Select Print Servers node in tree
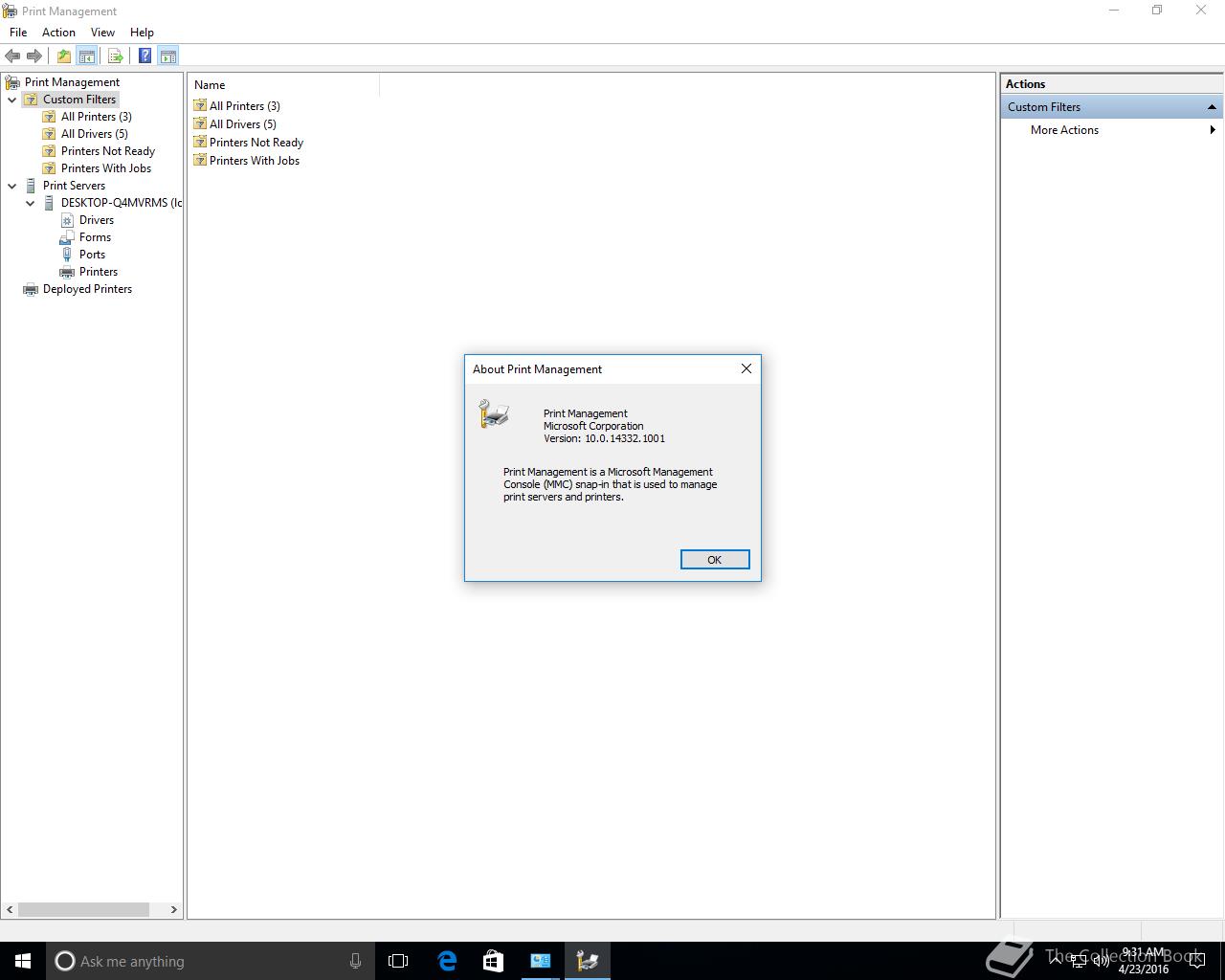 coord(74,186)
